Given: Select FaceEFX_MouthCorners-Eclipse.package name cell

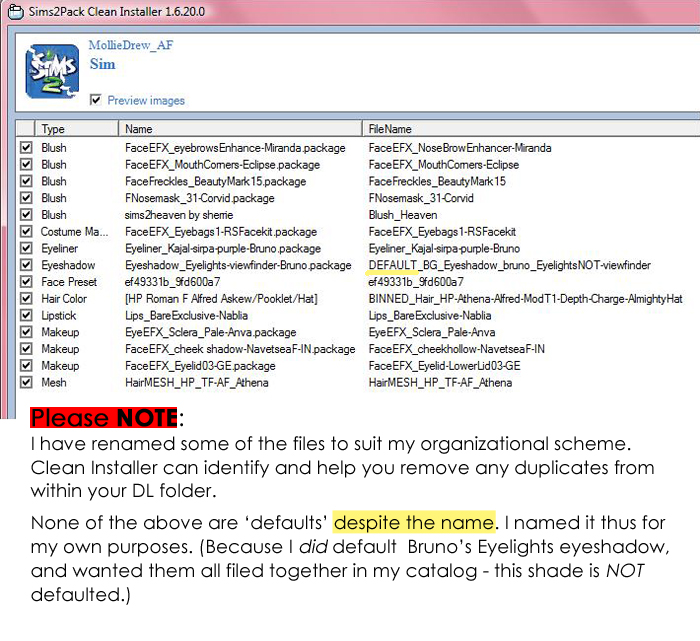Looking at the screenshot, I should (x=222, y=165).
